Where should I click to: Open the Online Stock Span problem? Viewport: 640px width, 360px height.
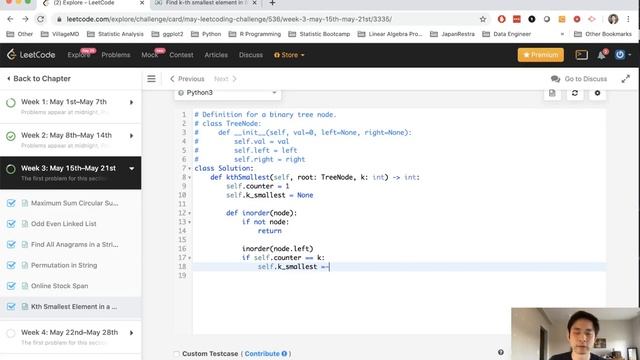tap(60, 286)
